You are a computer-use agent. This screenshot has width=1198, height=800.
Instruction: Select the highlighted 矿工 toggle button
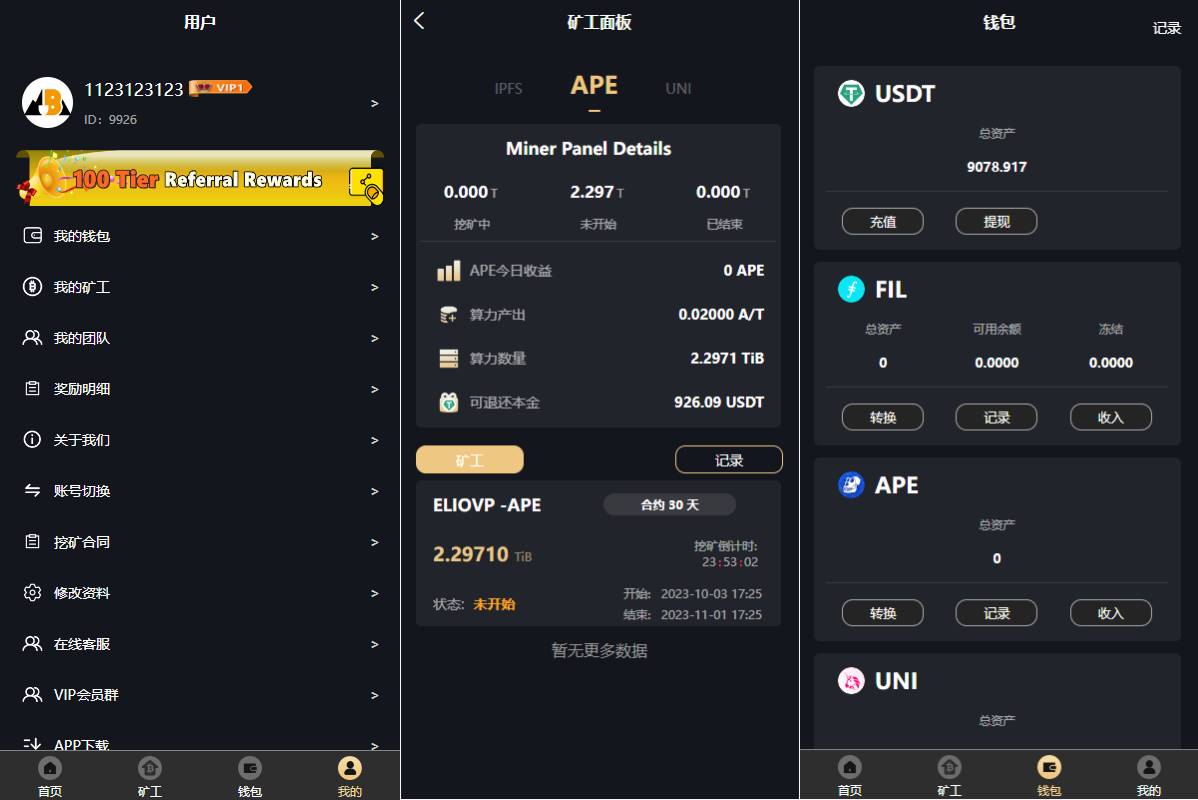(470, 460)
